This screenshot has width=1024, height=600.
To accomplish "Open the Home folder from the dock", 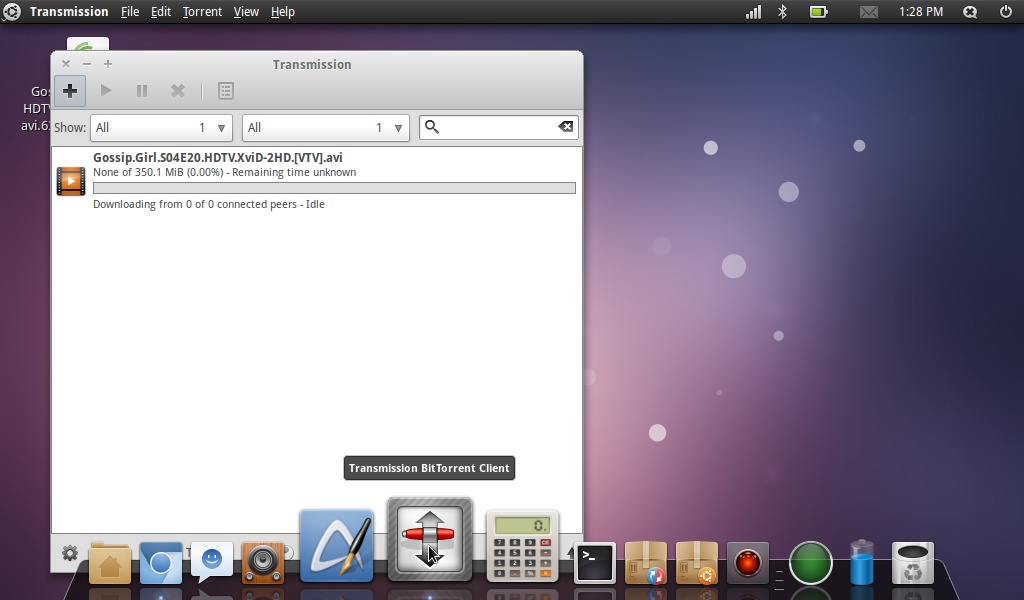I will (110, 563).
